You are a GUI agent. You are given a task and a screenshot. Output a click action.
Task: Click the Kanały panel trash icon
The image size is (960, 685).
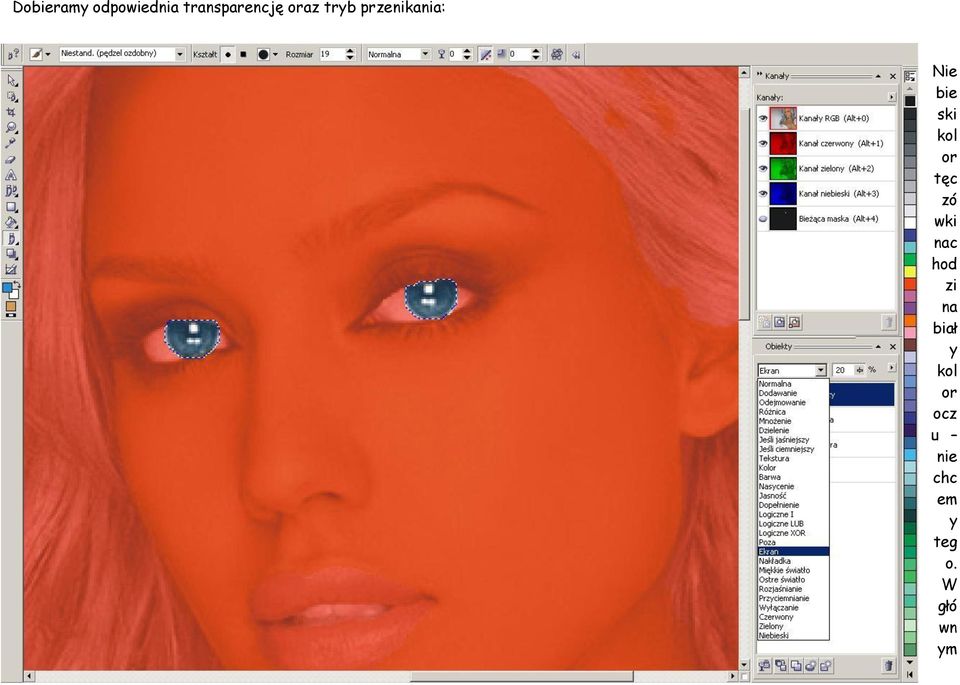[888, 322]
